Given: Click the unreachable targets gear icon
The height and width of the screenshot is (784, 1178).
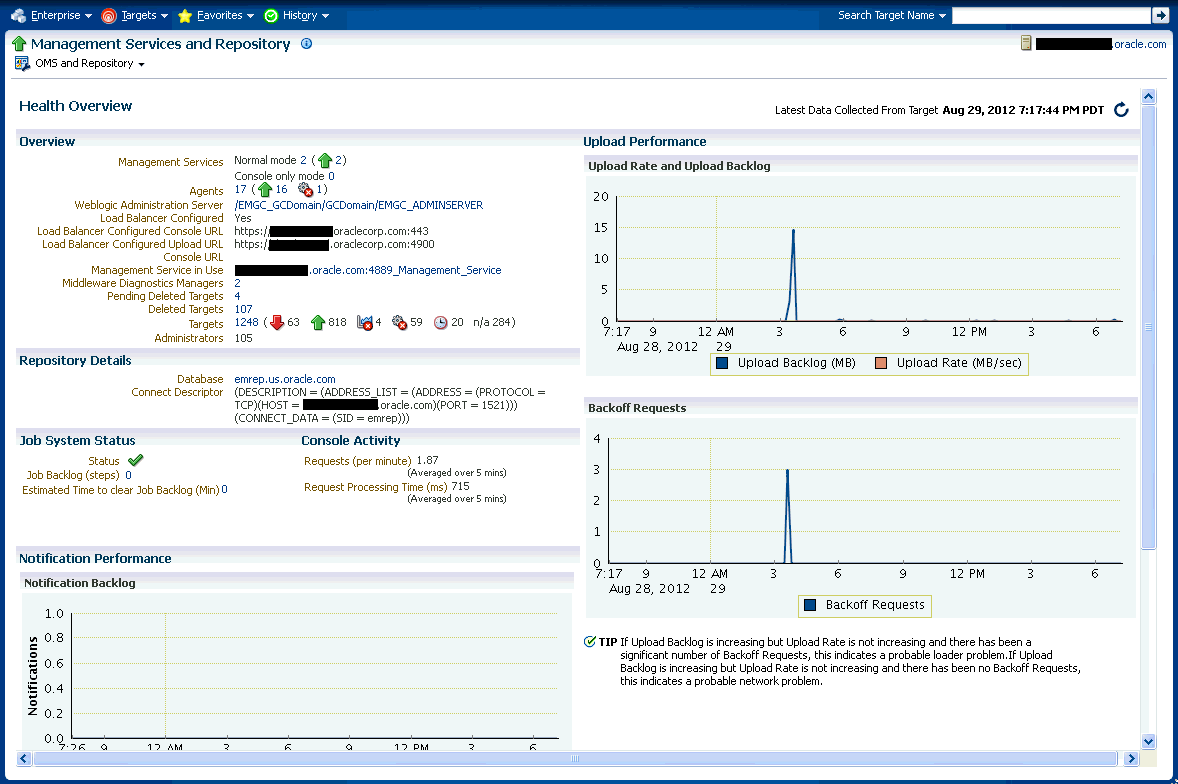Looking at the screenshot, I should coord(400,322).
